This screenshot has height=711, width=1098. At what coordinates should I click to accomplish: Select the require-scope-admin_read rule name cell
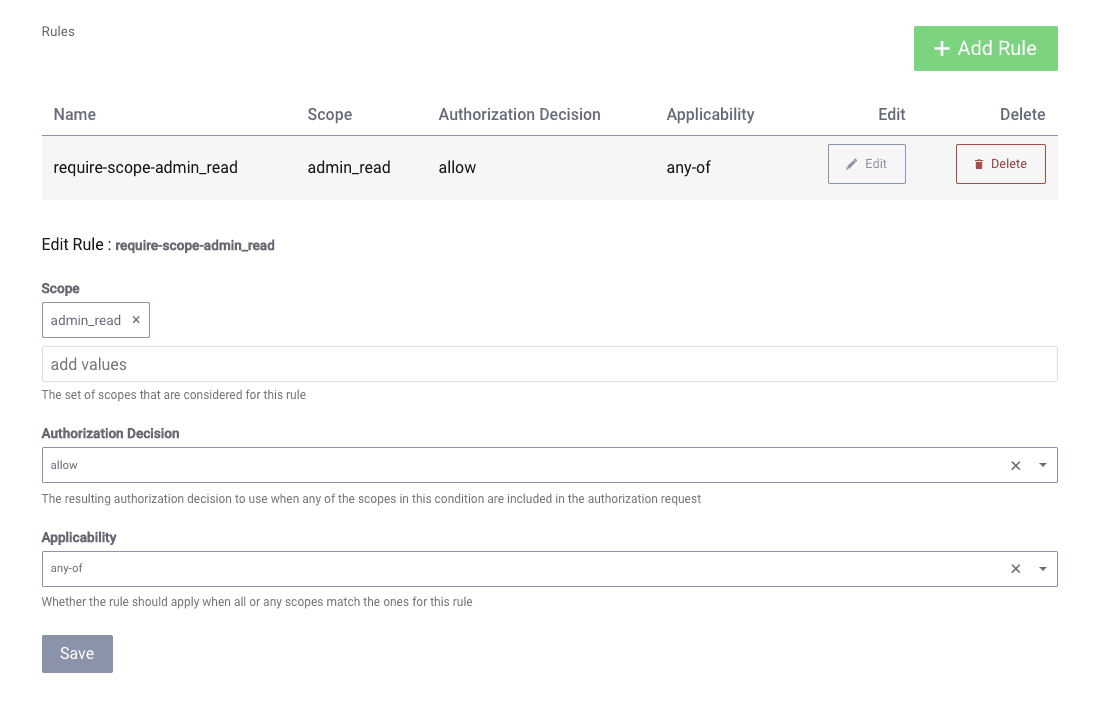coord(145,167)
